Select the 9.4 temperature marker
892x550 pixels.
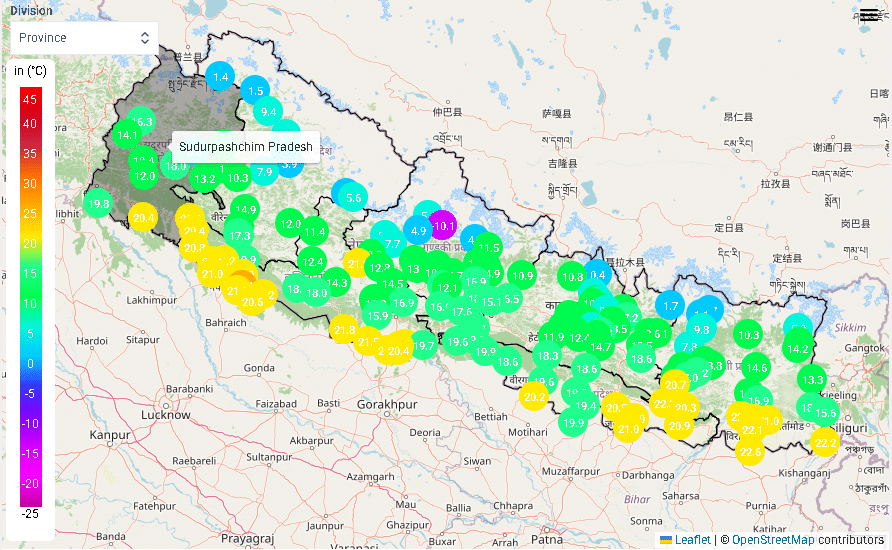click(268, 111)
